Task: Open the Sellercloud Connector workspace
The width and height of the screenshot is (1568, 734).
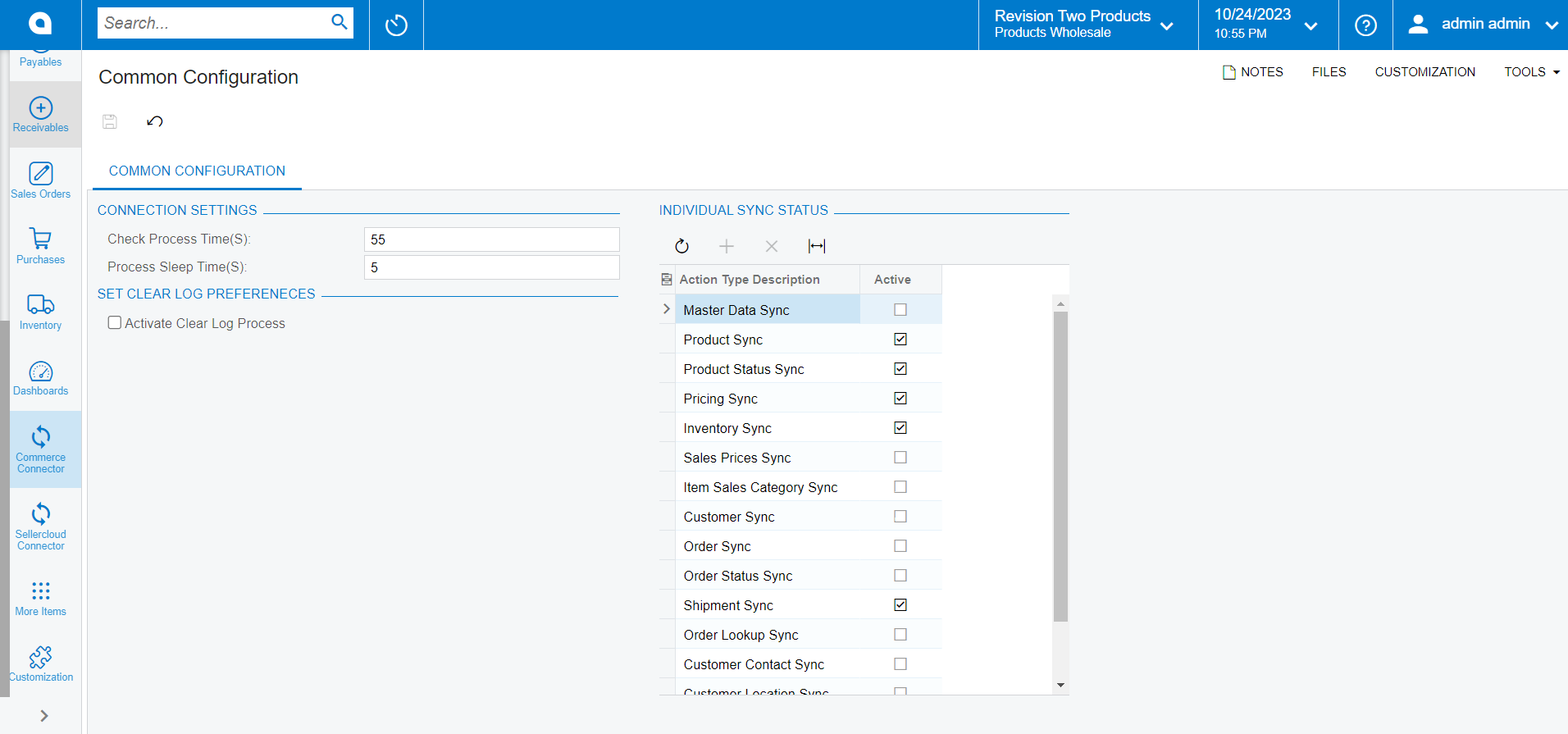Action: tap(41, 526)
